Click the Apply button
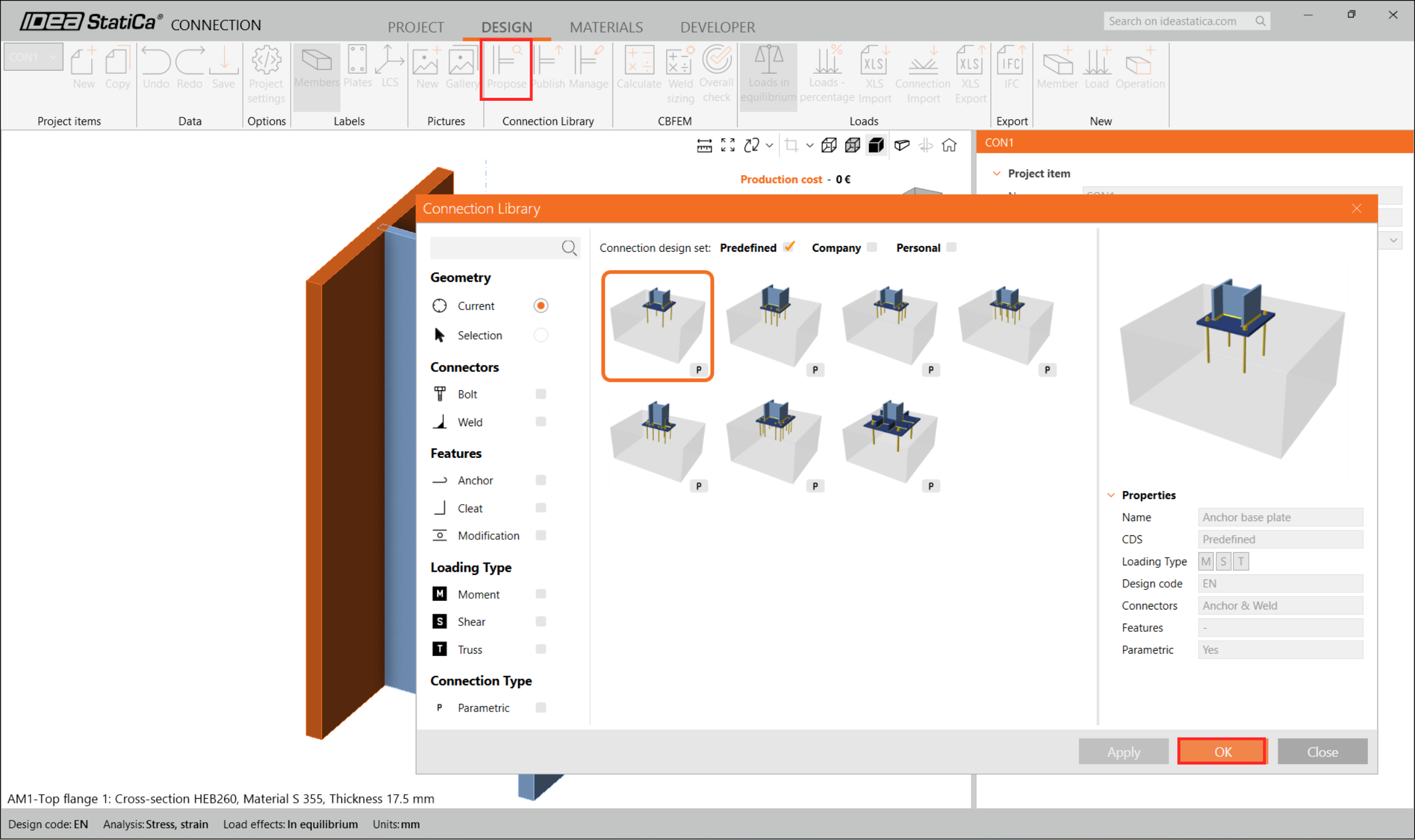 (1123, 752)
